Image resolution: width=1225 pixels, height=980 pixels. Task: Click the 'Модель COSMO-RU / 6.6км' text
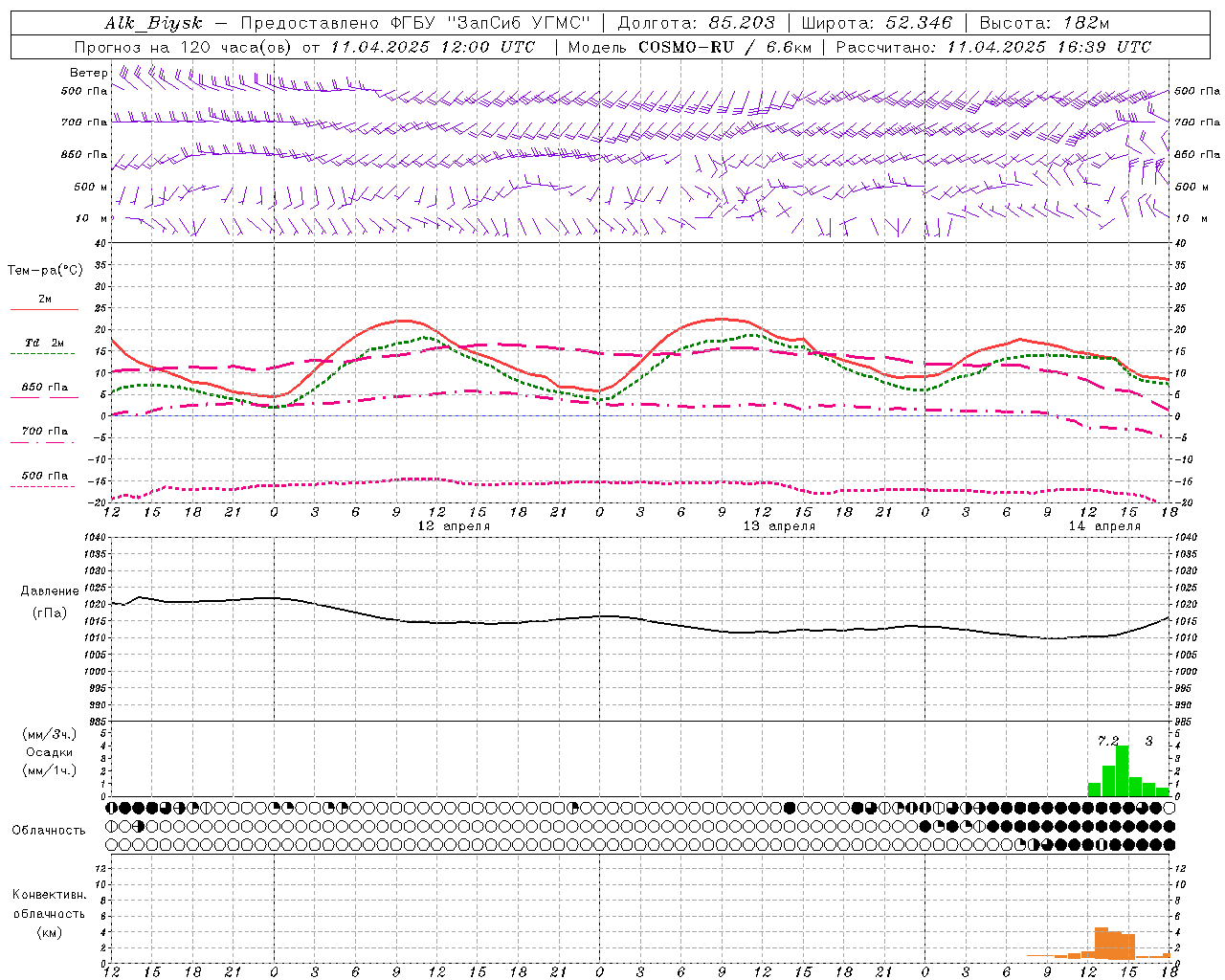(x=690, y=47)
